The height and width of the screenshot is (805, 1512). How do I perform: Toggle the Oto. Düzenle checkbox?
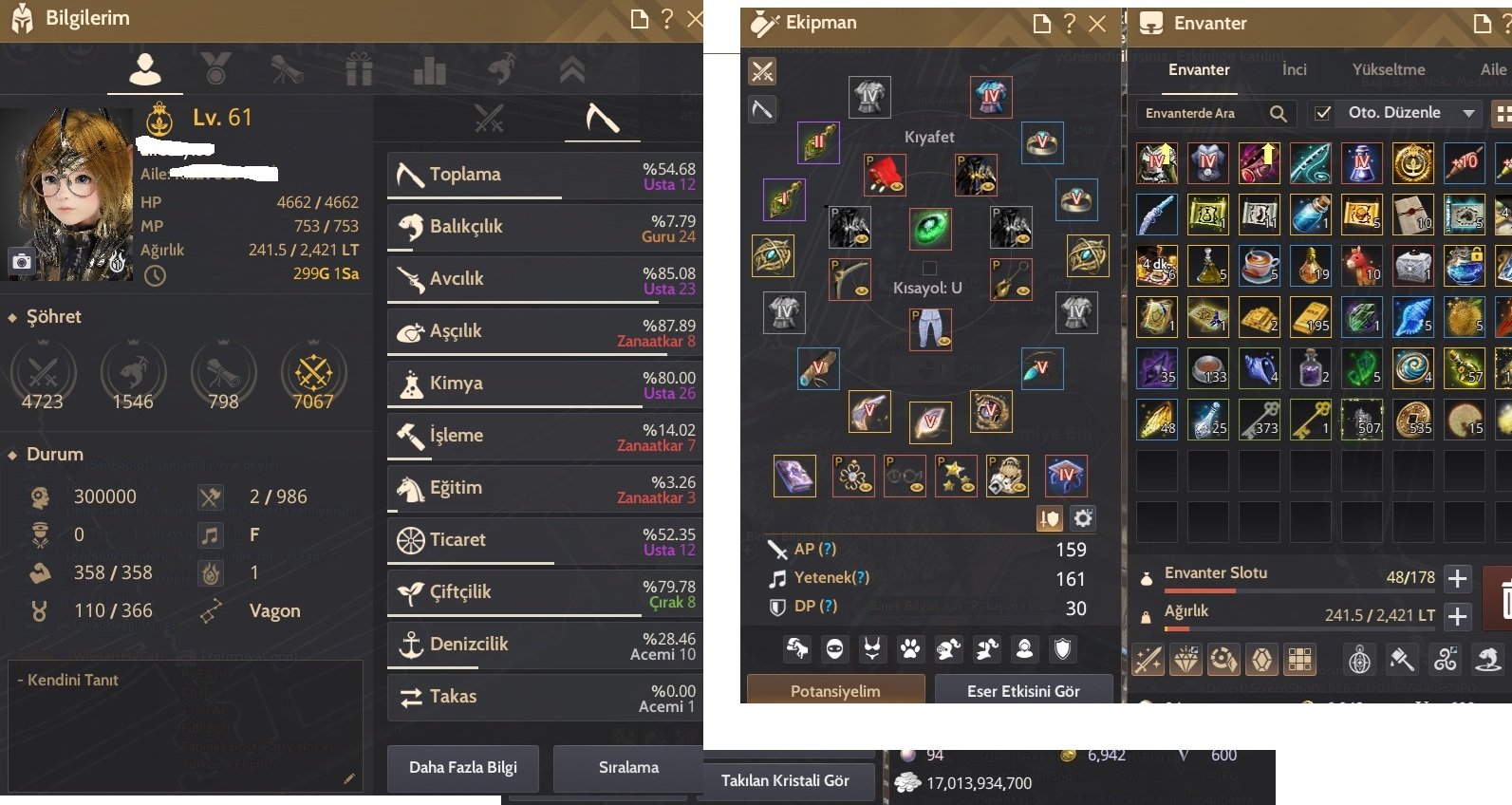(1322, 113)
